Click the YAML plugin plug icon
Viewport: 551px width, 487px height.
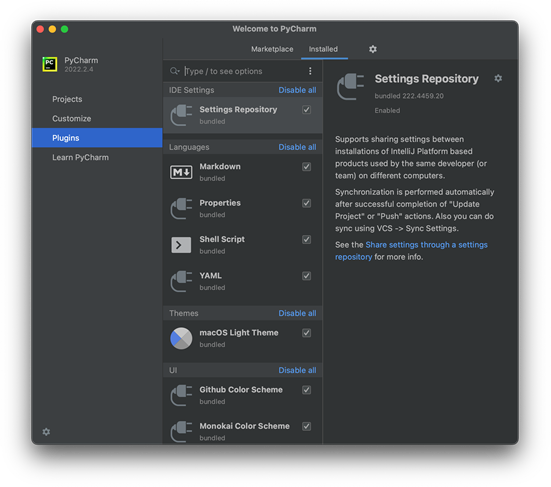181,281
